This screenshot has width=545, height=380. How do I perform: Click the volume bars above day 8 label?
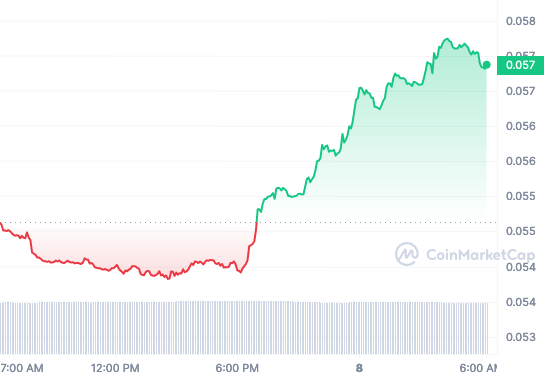(x=359, y=328)
